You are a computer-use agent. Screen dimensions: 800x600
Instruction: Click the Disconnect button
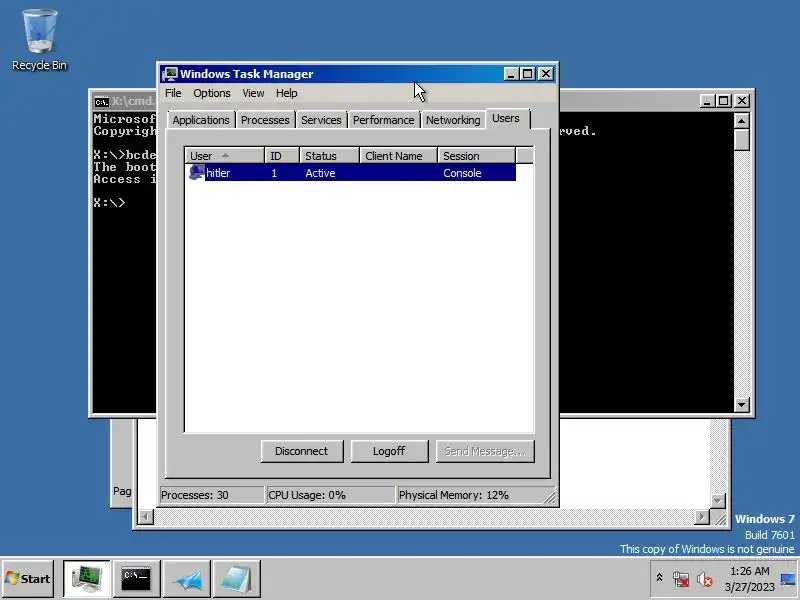pyautogui.click(x=302, y=451)
